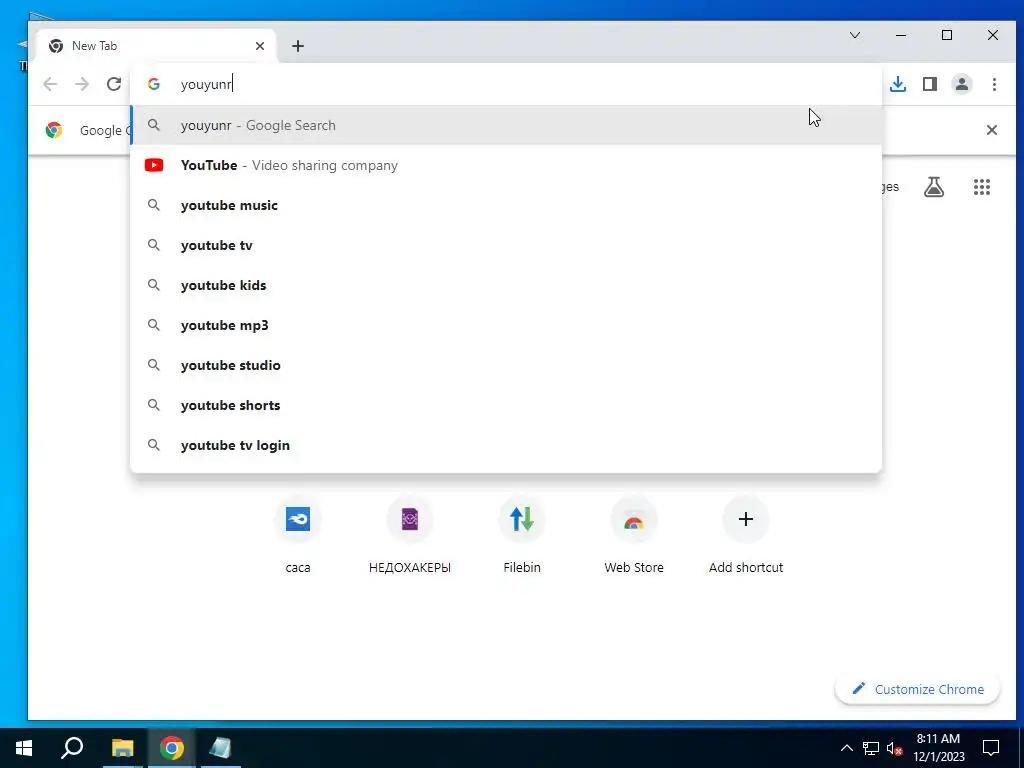
Task: Open File Explorer from taskbar
Action: (x=122, y=748)
